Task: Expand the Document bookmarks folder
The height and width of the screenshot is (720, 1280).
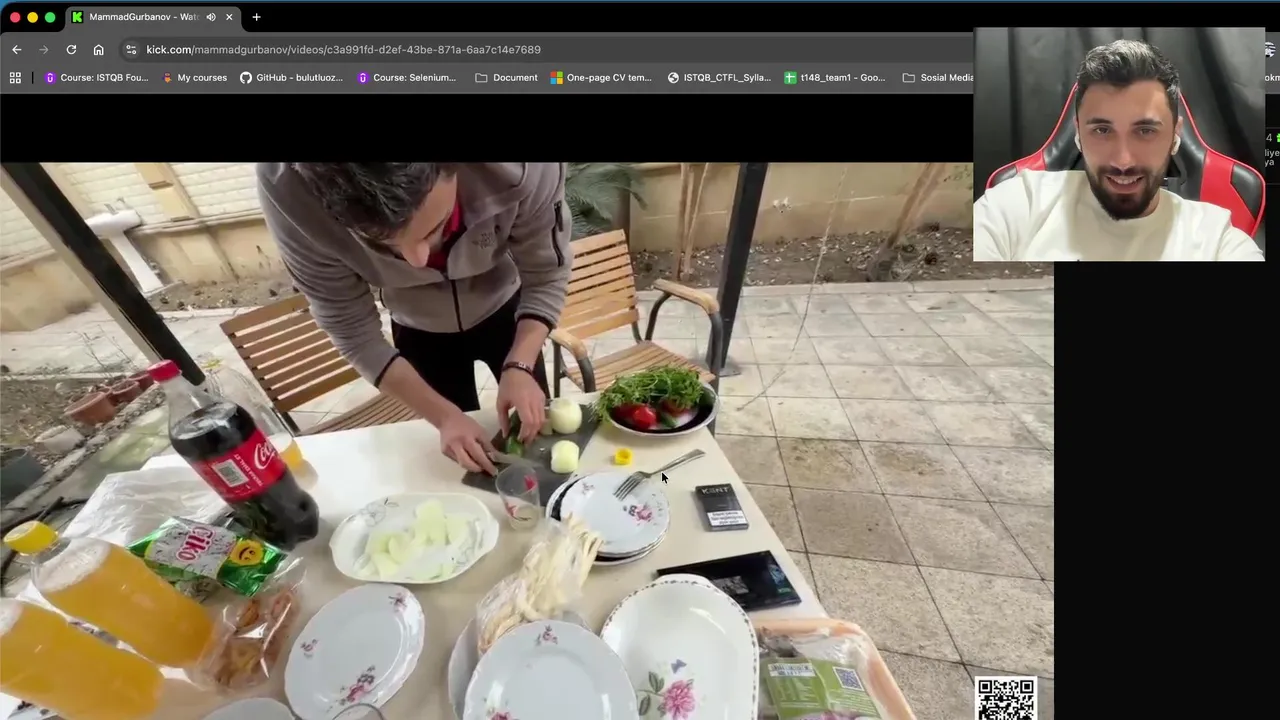Action: (x=506, y=77)
